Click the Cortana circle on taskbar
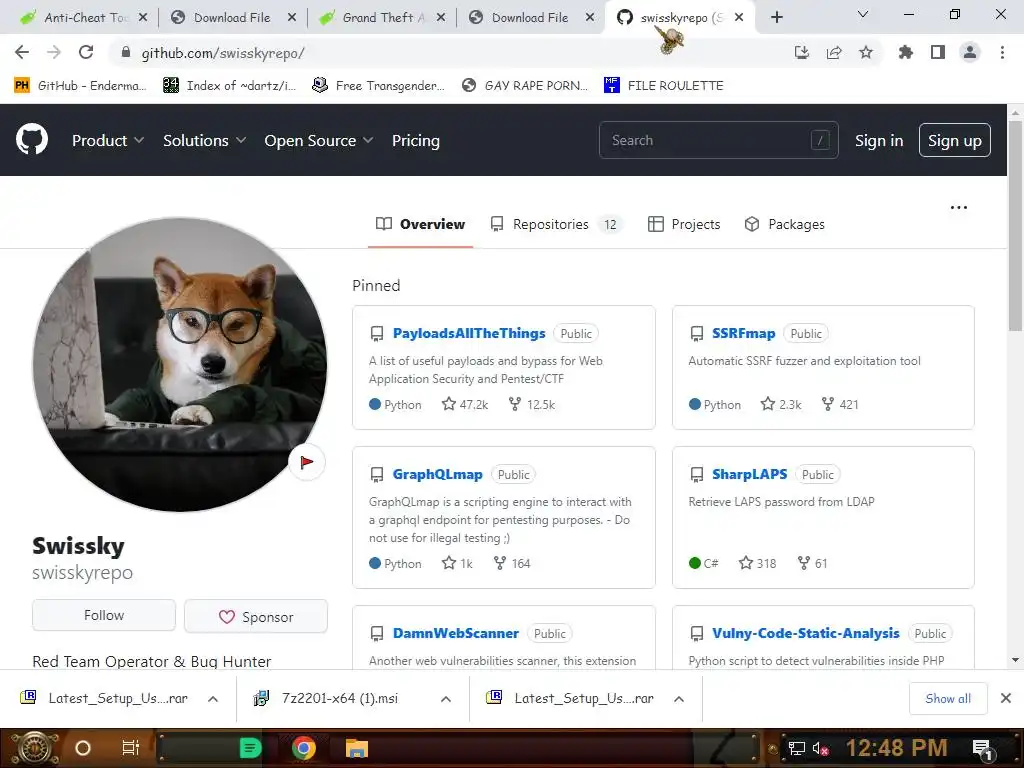 click(x=83, y=748)
